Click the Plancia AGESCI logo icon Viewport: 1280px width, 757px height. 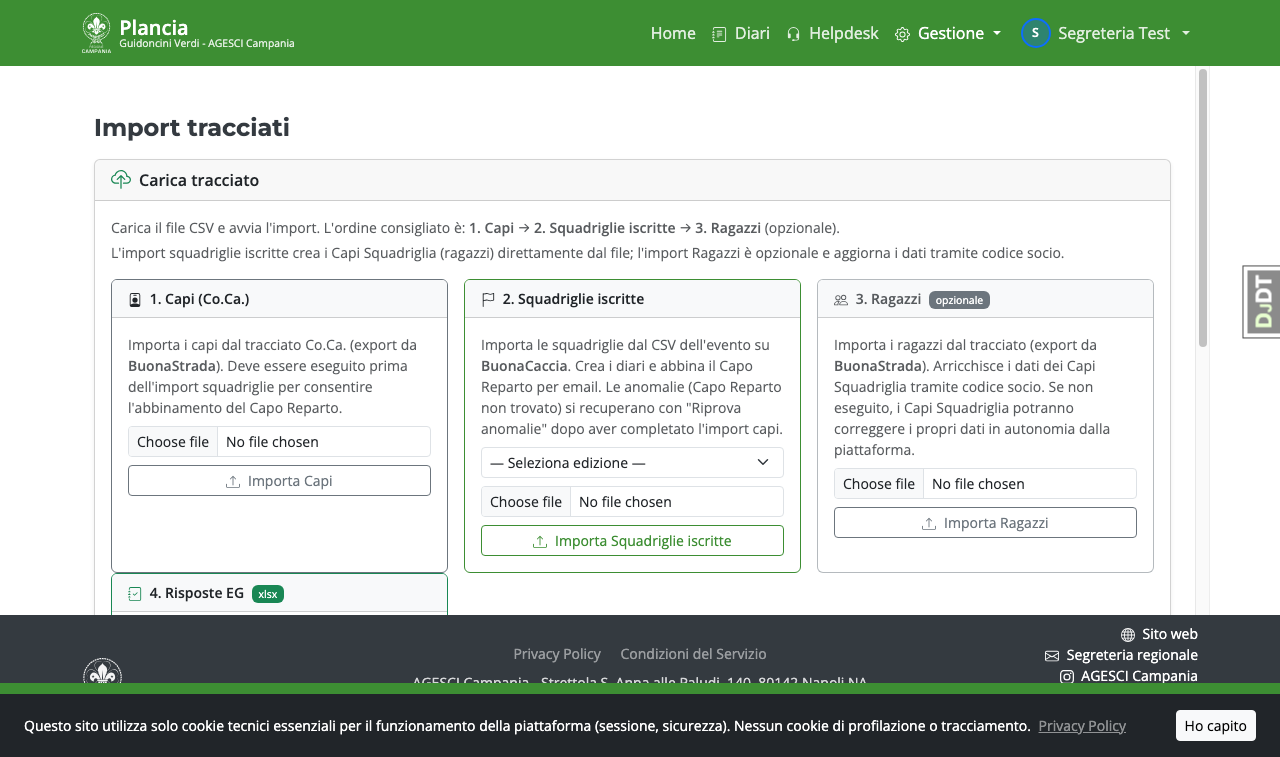[x=97, y=33]
